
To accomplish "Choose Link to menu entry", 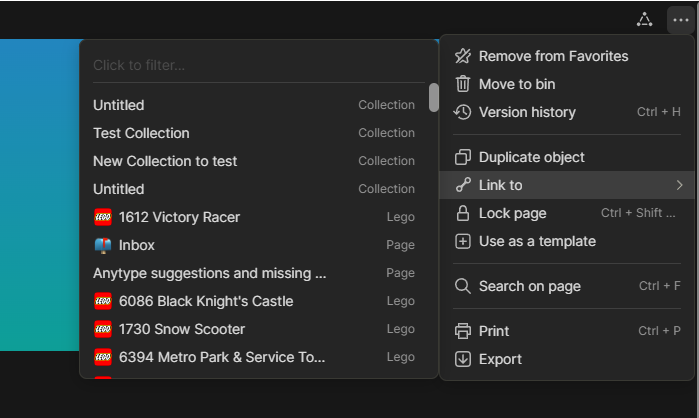I will tap(567, 185).
